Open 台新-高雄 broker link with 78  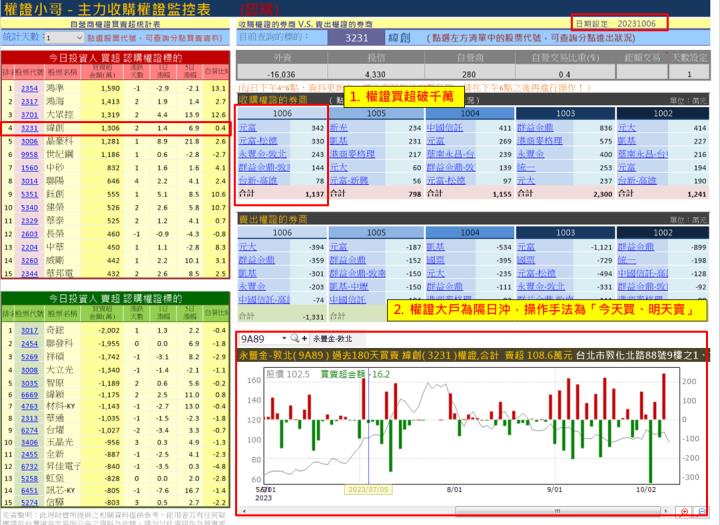coord(258,181)
